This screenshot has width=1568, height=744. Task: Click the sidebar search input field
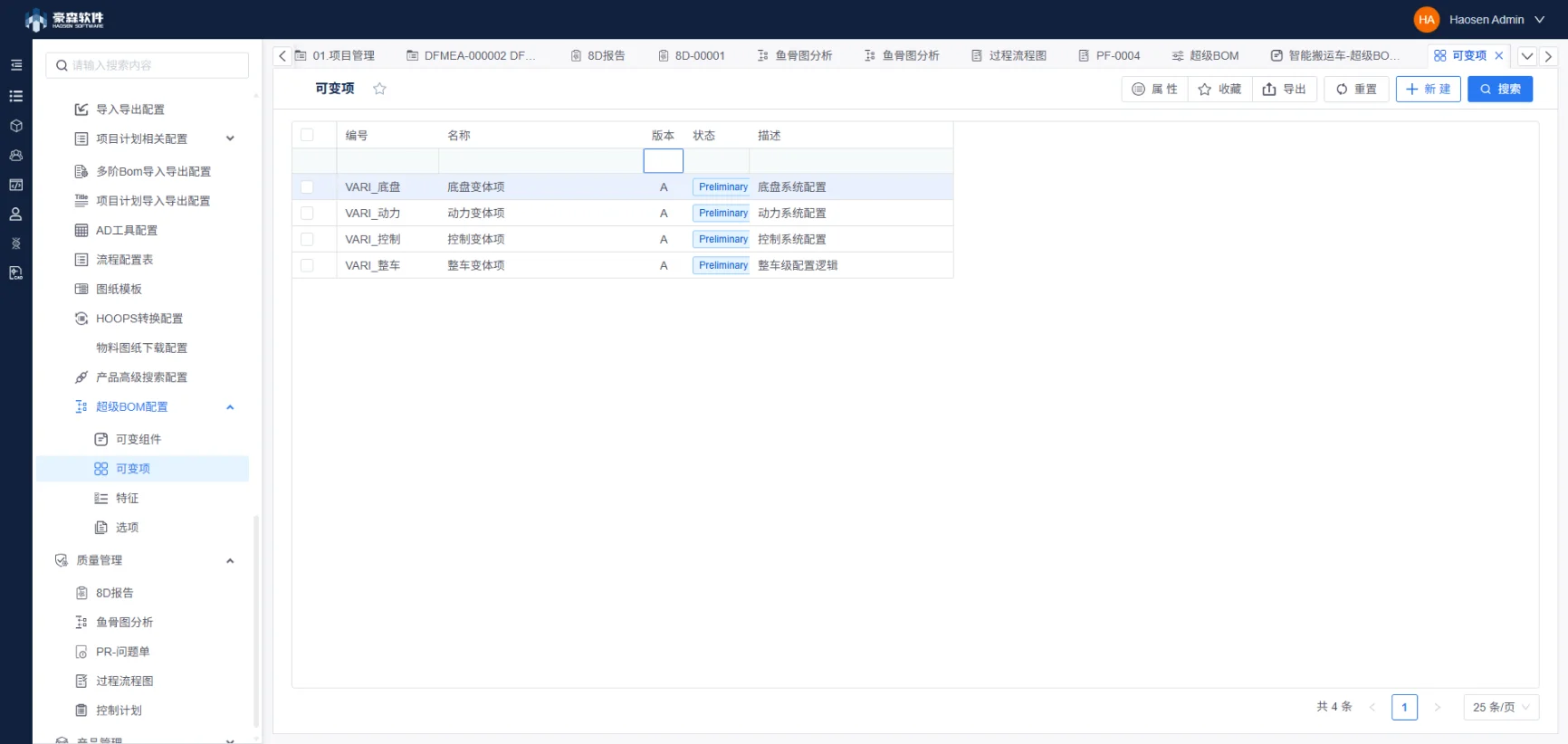148,65
